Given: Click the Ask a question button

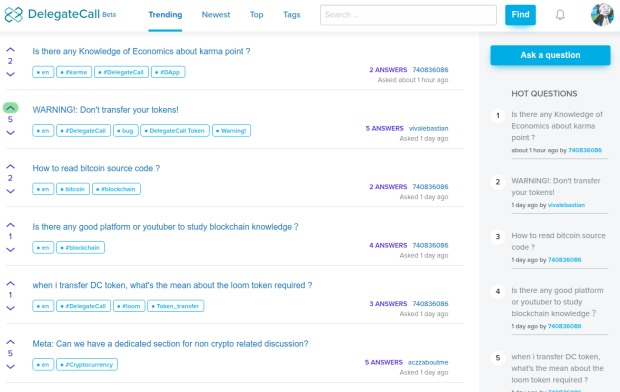Looking at the screenshot, I should (550, 55).
